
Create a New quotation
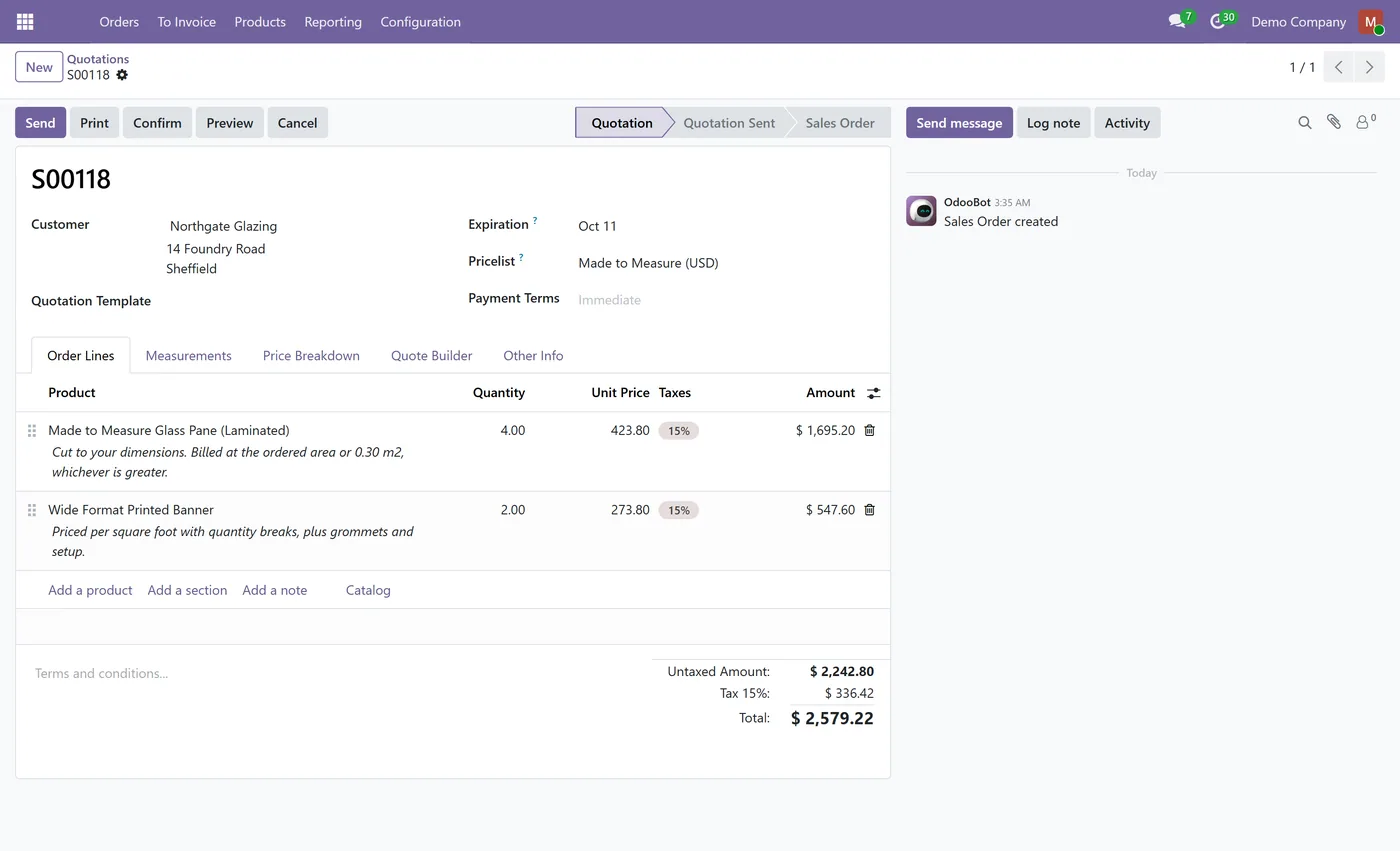click(39, 67)
